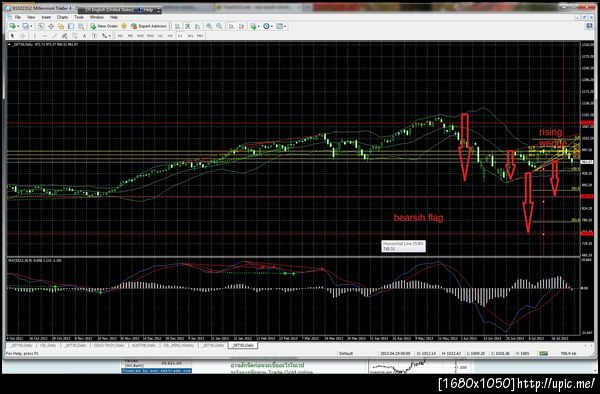Click the Arrows drawing tool icon
Screen dimensions: 600x394
click(x=104, y=36)
